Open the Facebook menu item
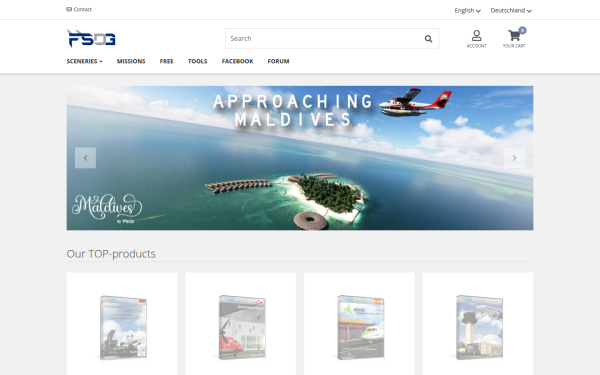600x375 pixels. coord(237,61)
